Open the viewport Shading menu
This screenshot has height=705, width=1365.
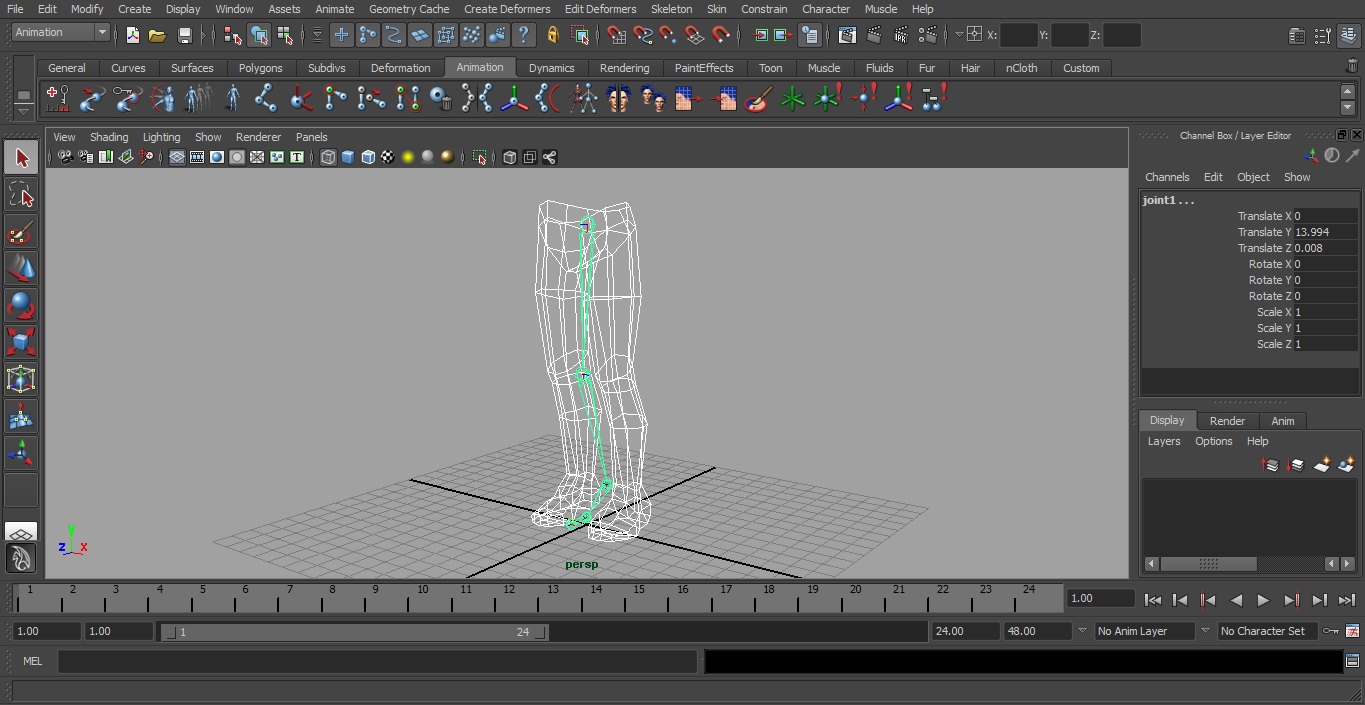[x=109, y=137]
